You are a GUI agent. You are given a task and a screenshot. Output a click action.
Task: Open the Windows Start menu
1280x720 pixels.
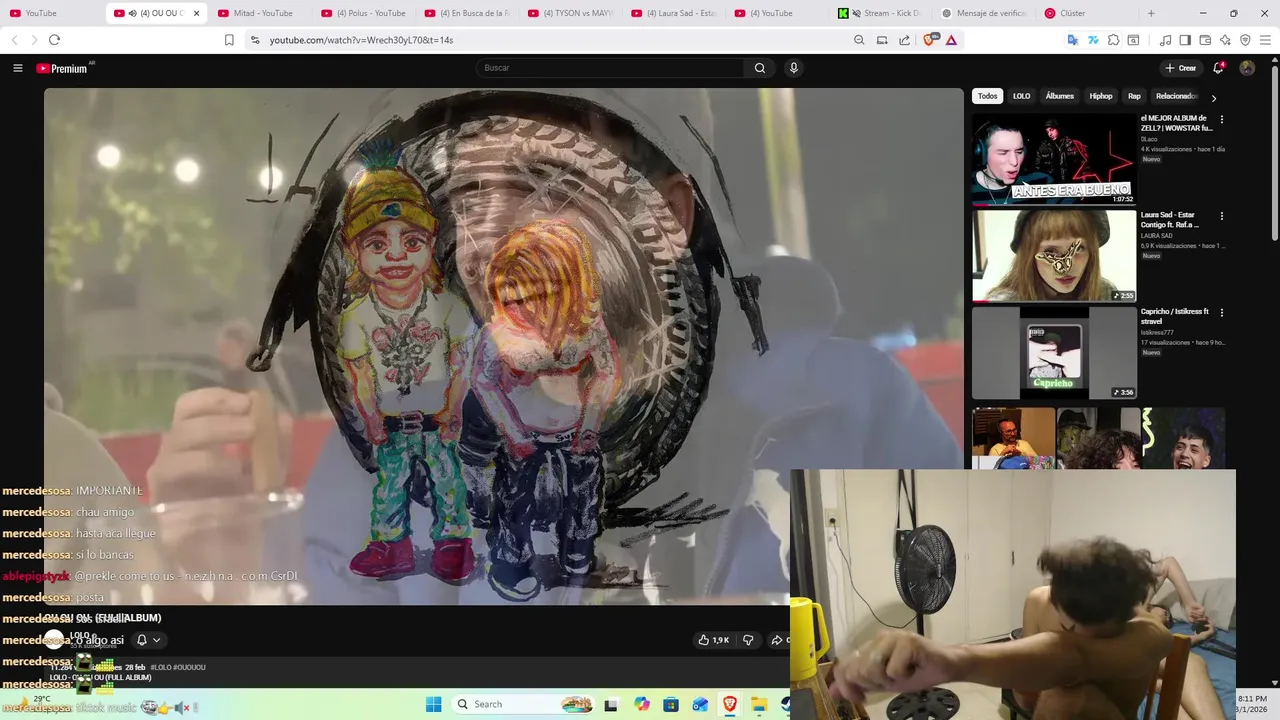433,704
